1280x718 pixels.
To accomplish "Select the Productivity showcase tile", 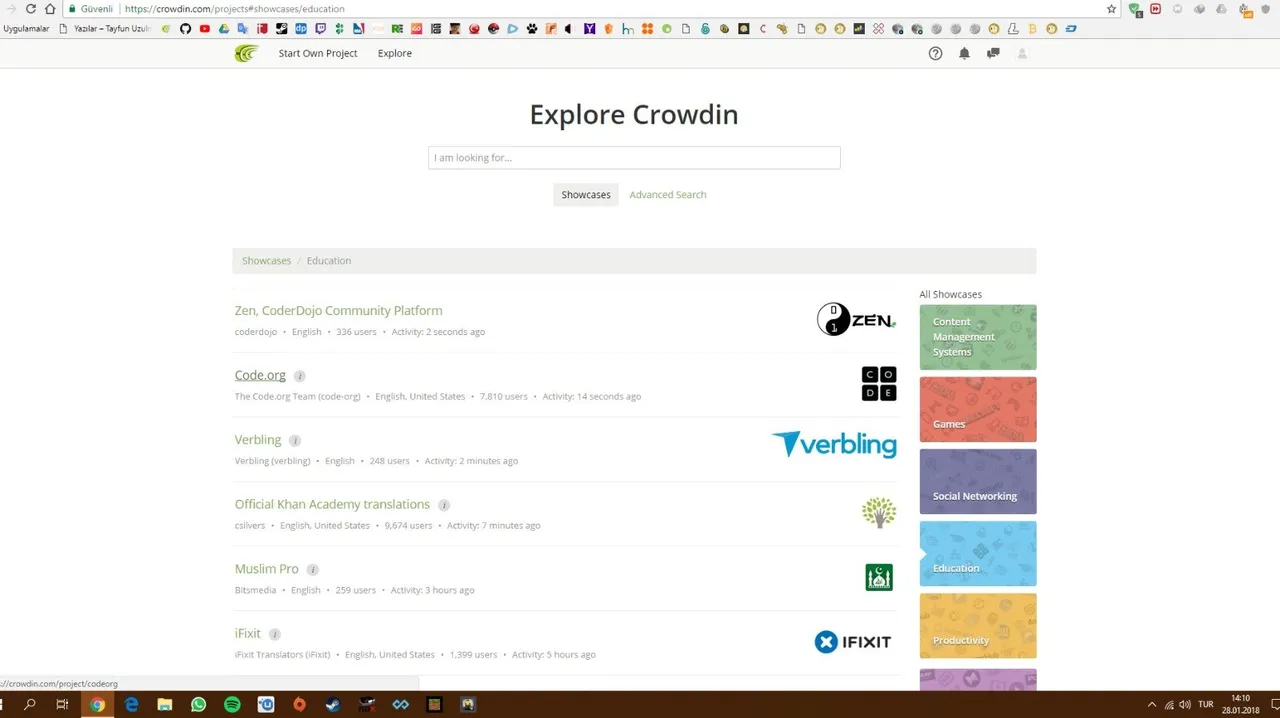I will pos(978,626).
